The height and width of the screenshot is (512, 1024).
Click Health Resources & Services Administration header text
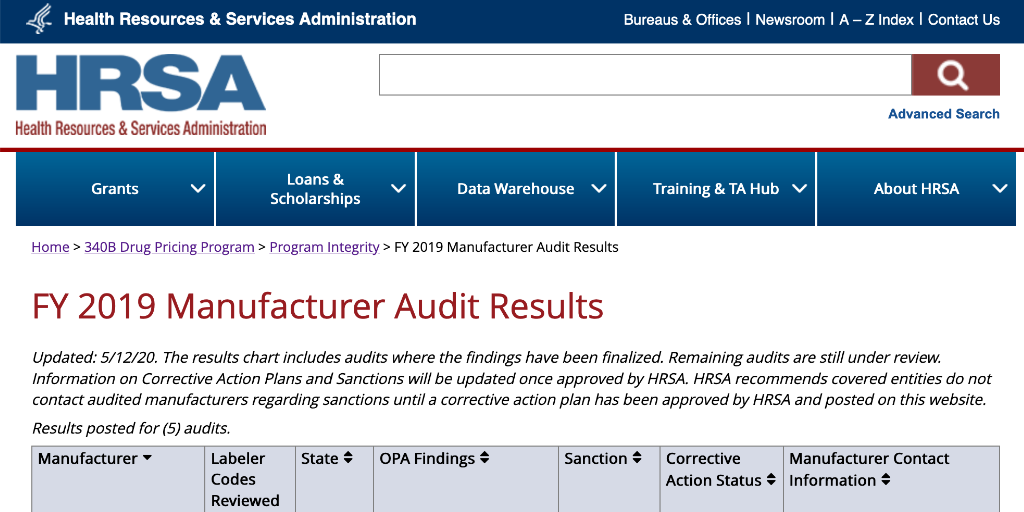click(240, 19)
